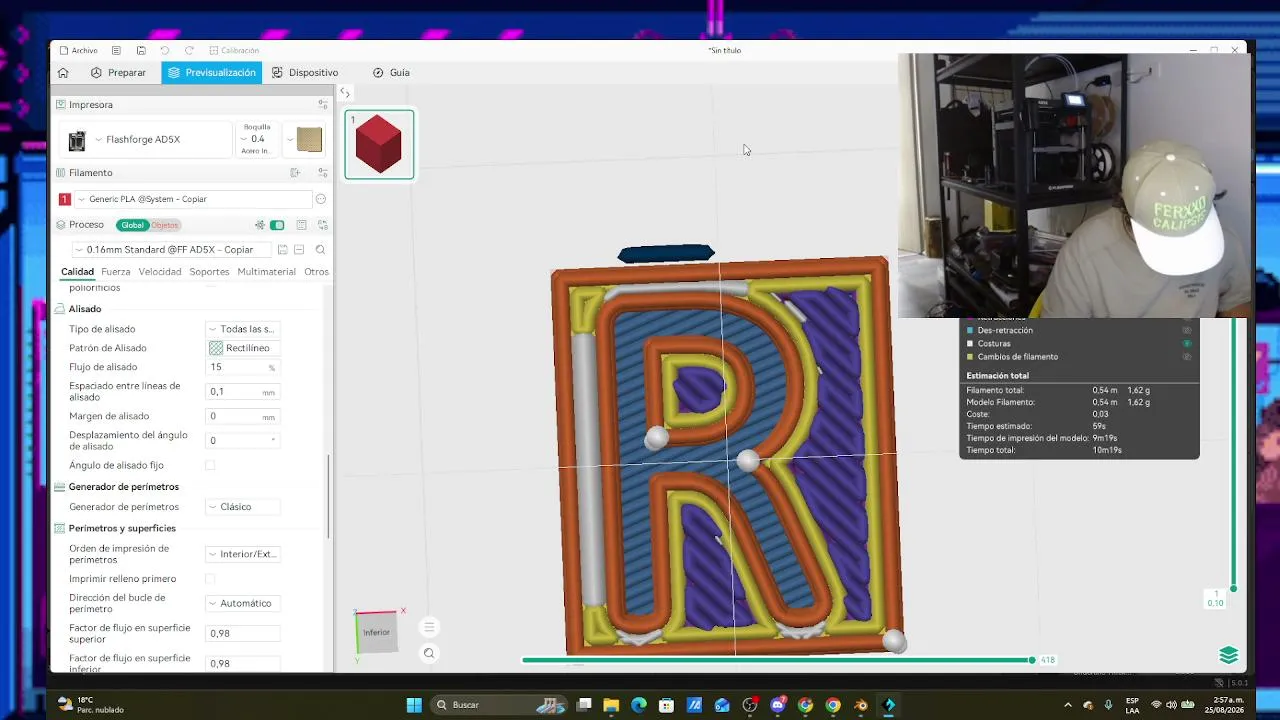Viewport: 1280px width, 720px height.
Task: Open the Patrón de Alisado Rectilíneo dropdown
Action: pos(242,348)
